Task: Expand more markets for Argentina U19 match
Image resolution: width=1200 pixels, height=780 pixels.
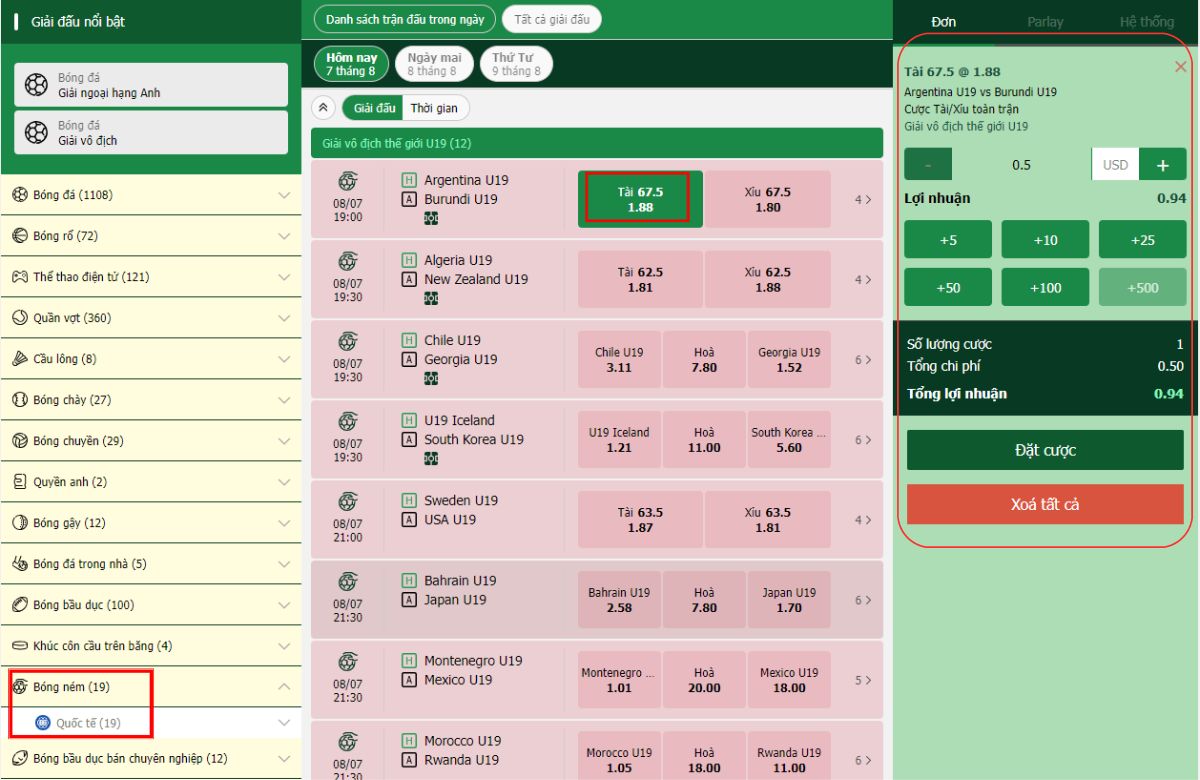Action: 862,200
